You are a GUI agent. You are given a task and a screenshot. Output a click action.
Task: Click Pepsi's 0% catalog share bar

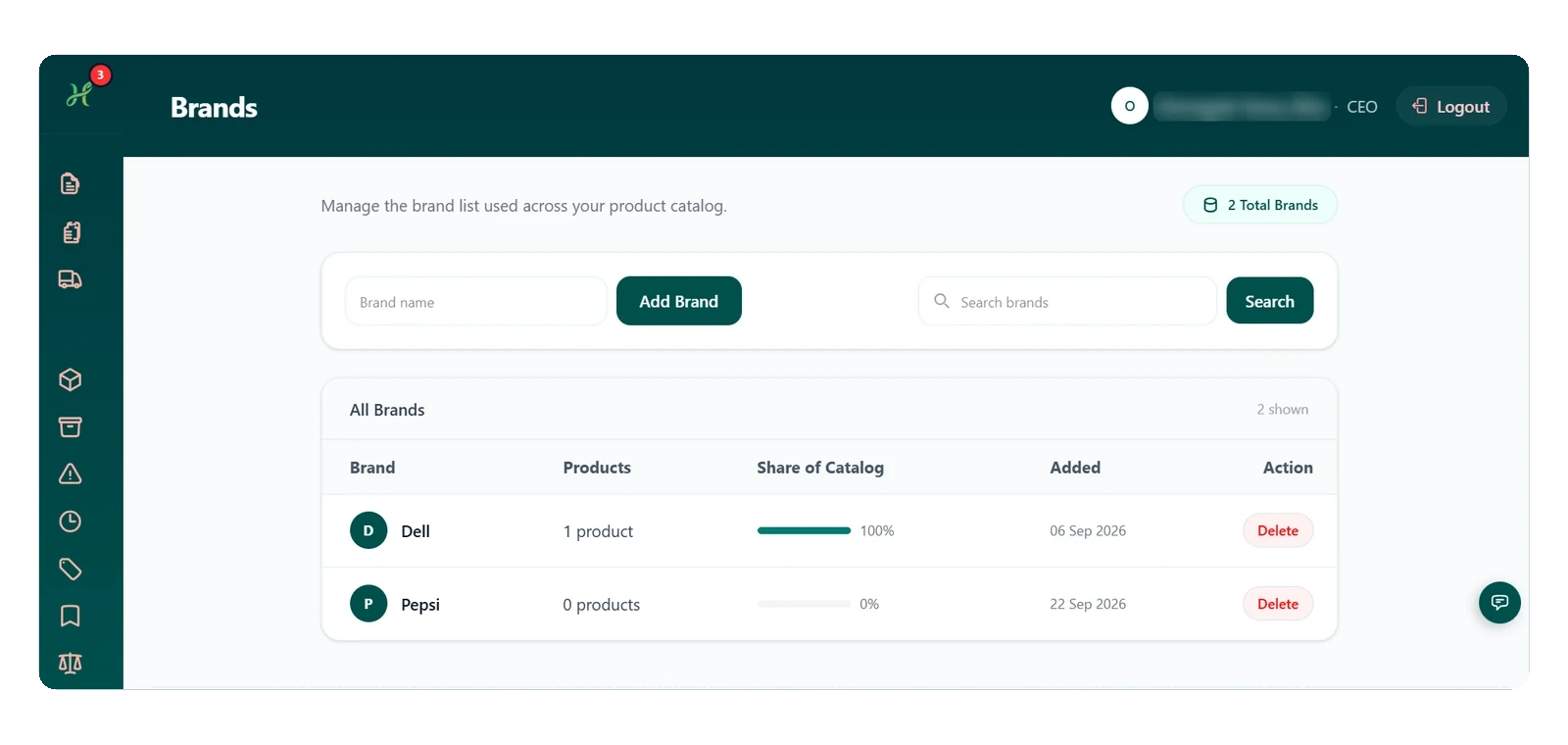(x=804, y=604)
